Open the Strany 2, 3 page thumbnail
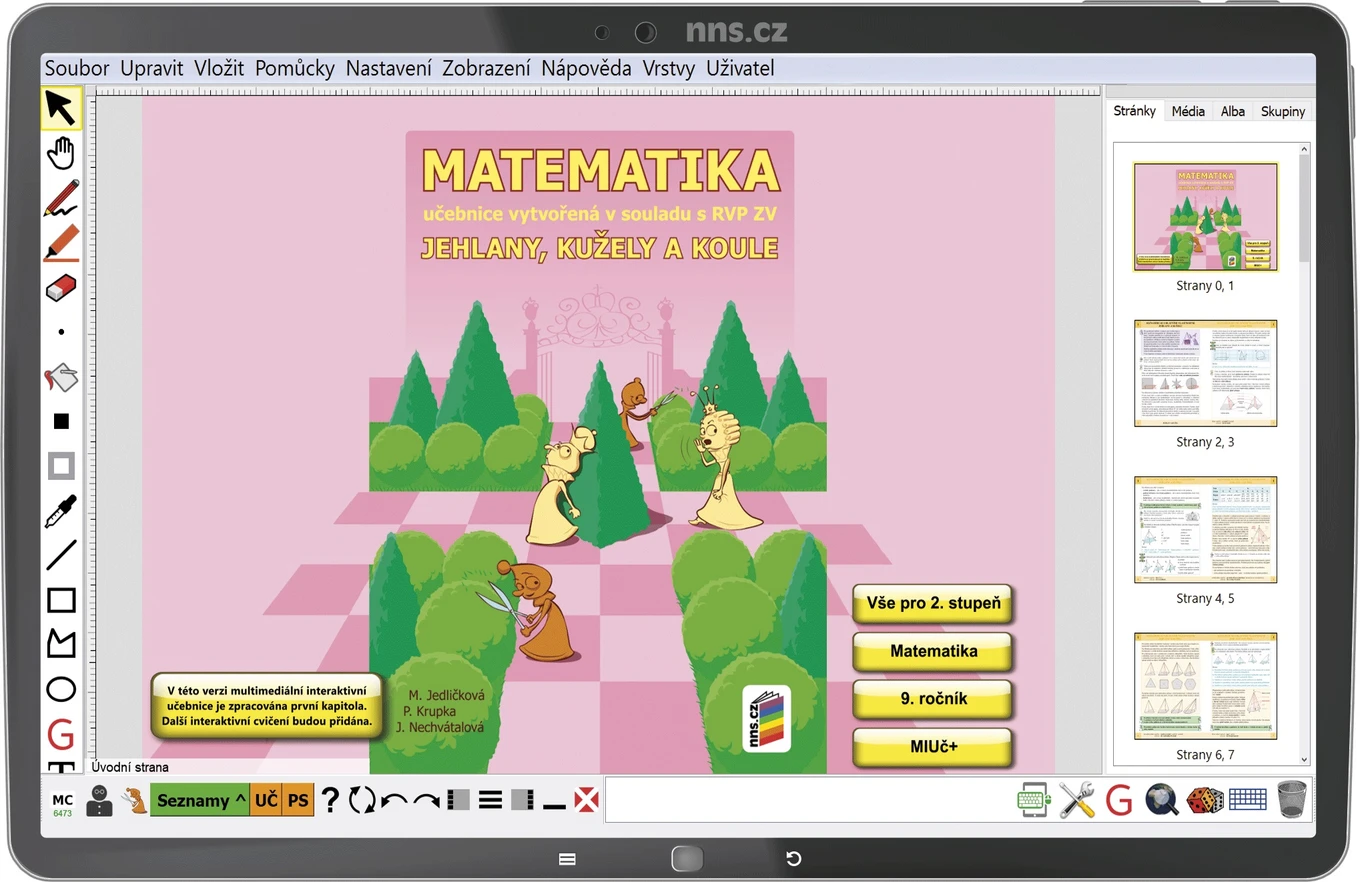This screenshot has height=882, width=1360. (x=1205, y=373)
